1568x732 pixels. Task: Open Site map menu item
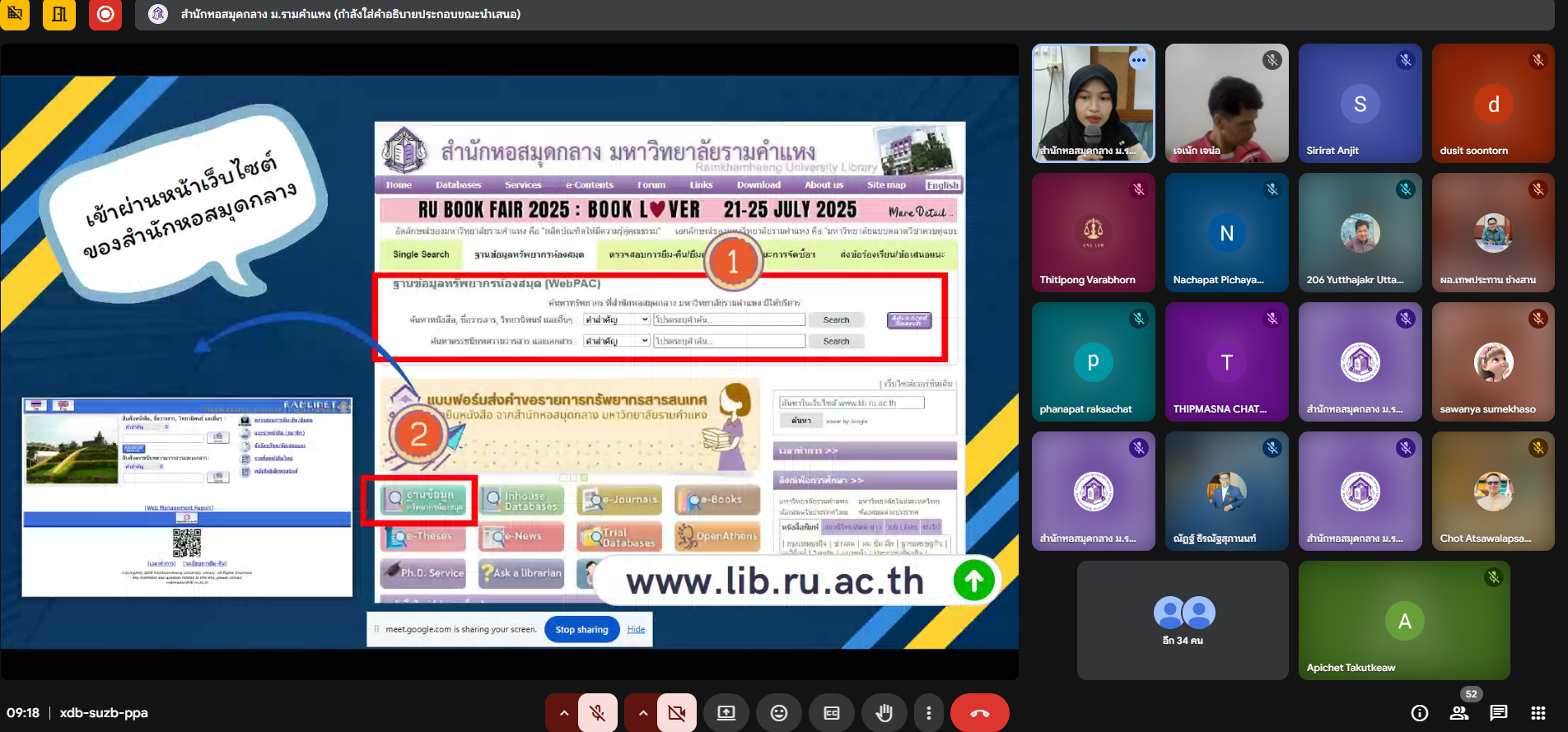[886, 185]
